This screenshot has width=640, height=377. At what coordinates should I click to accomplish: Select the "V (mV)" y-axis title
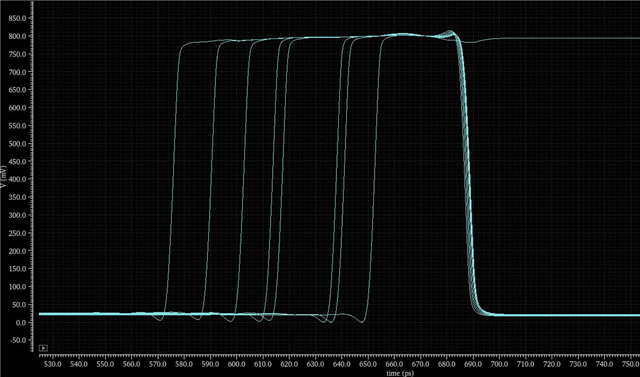click(3, 176)
